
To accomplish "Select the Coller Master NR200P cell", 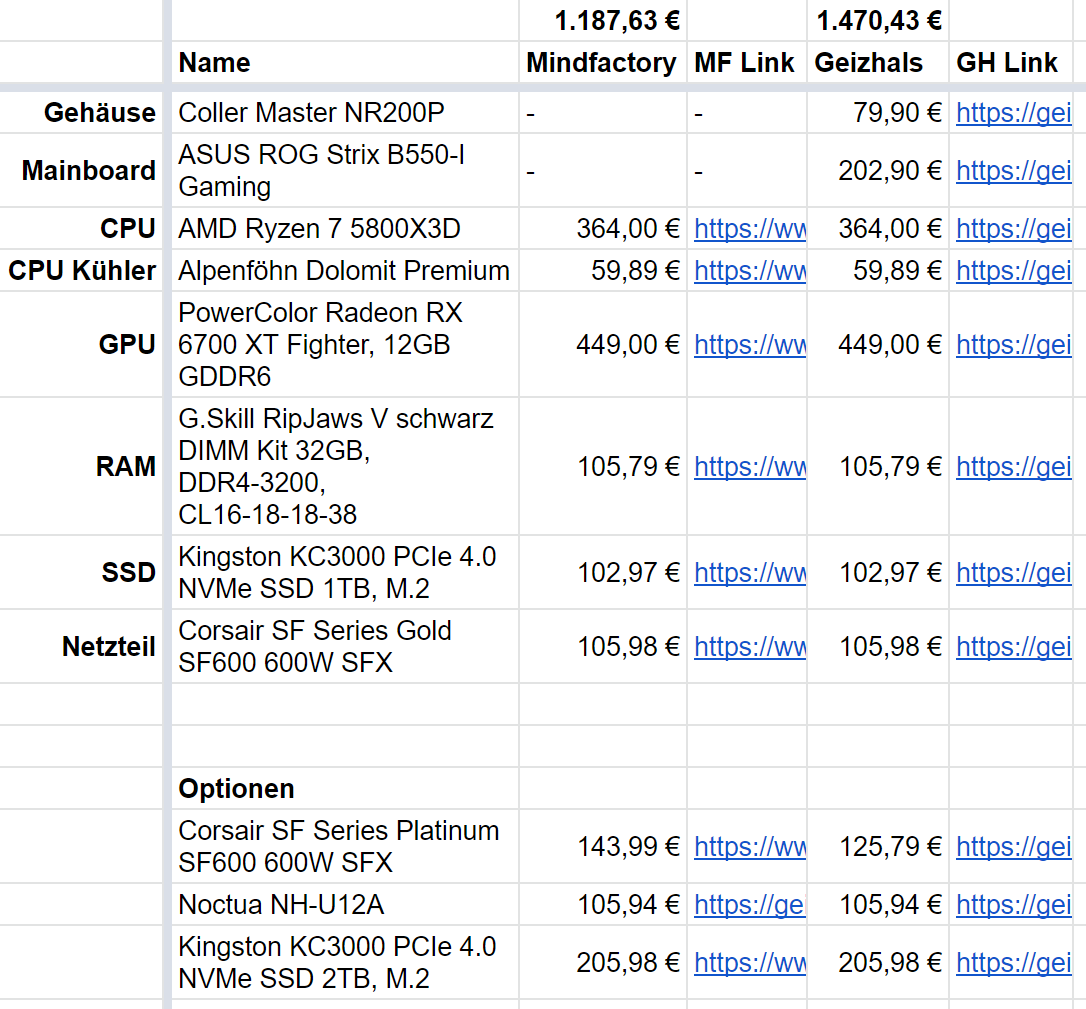I will 345,113.
